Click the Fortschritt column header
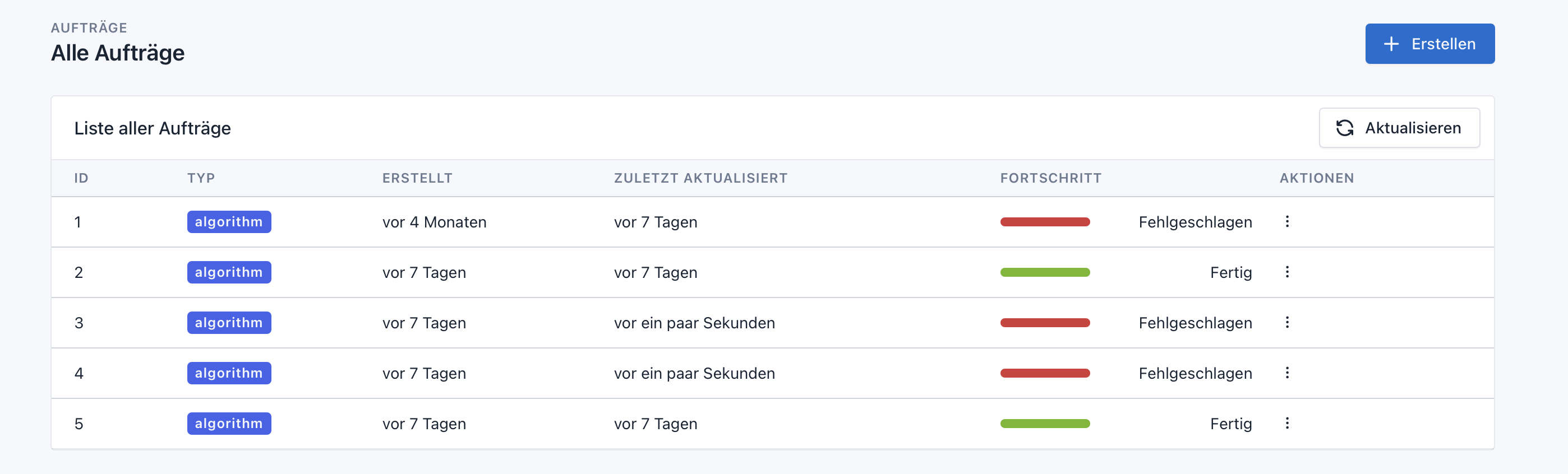The height and width of the screenshot is (474, 1568). [x=1050, y=178]
